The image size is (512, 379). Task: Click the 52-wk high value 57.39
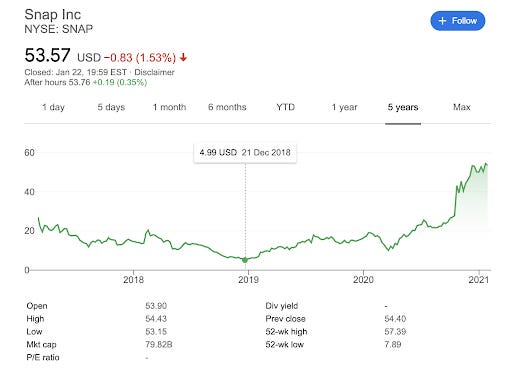395,332
